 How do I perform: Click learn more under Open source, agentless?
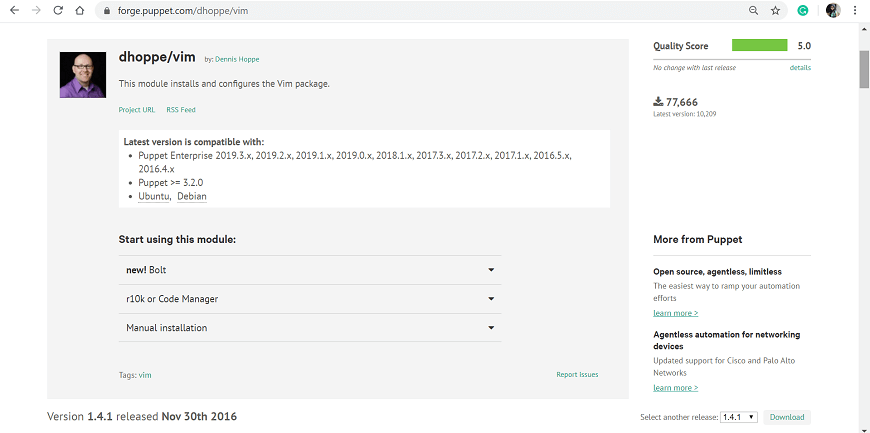tap(675, 313)
